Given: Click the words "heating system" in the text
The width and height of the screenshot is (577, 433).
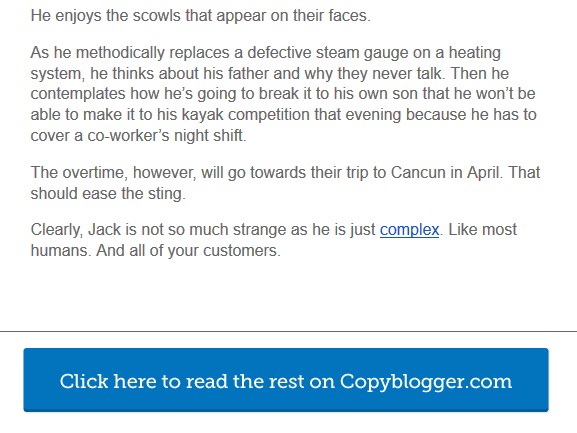Looking at the screenshot, I should tap(265, 63).
